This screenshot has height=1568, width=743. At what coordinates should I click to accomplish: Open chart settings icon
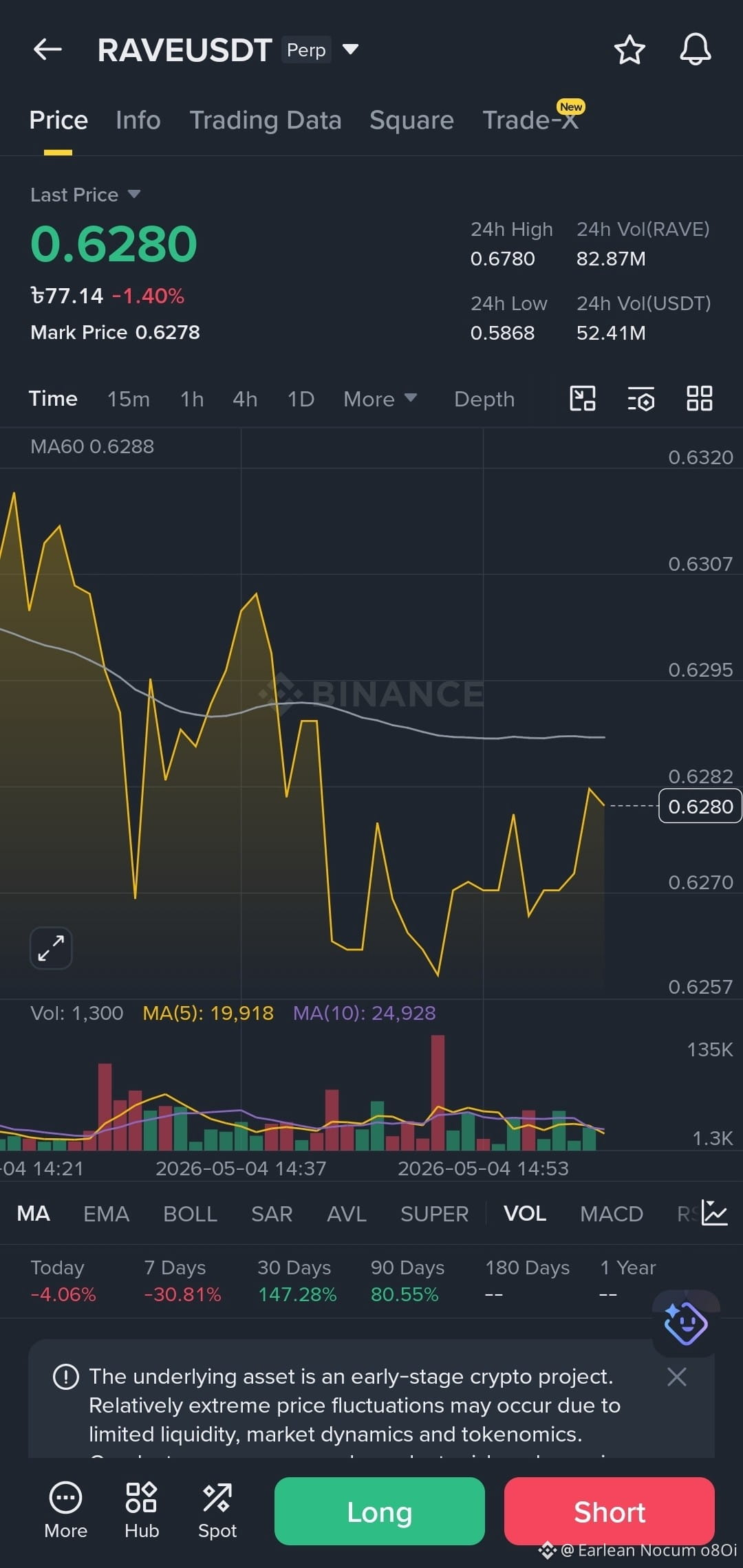click(641, 399)
